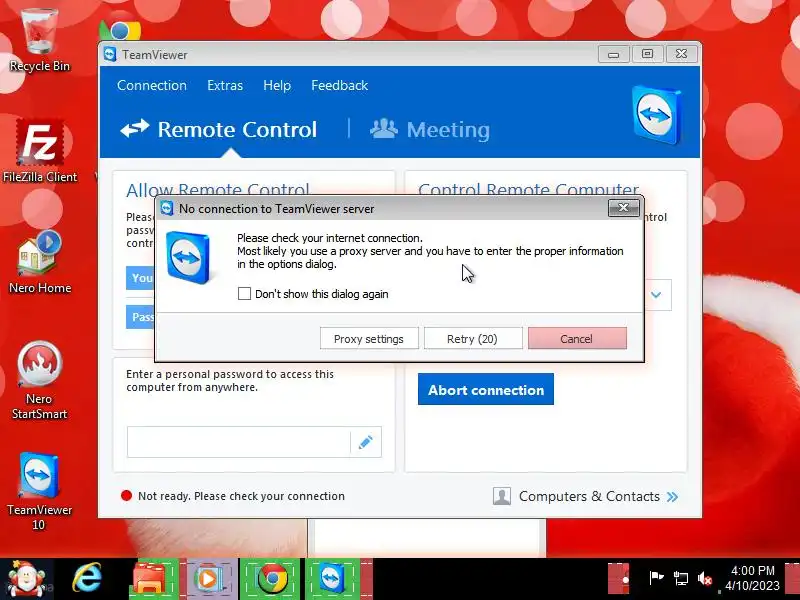Click the clock showing 4:00 PM
This screenshot has width=800, height=600.
[x=753, y=570]
